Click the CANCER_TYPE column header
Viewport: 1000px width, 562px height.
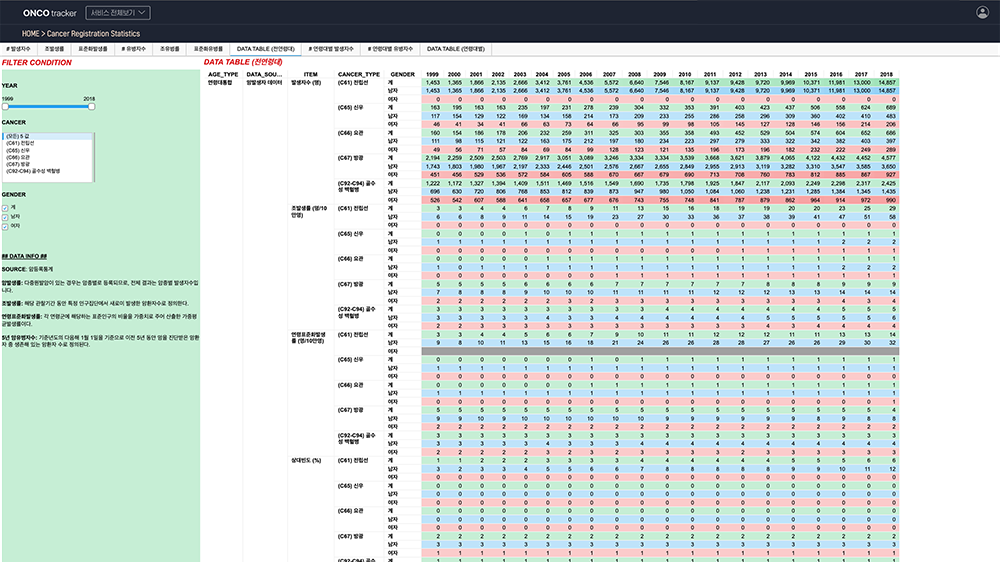(359, 74)
